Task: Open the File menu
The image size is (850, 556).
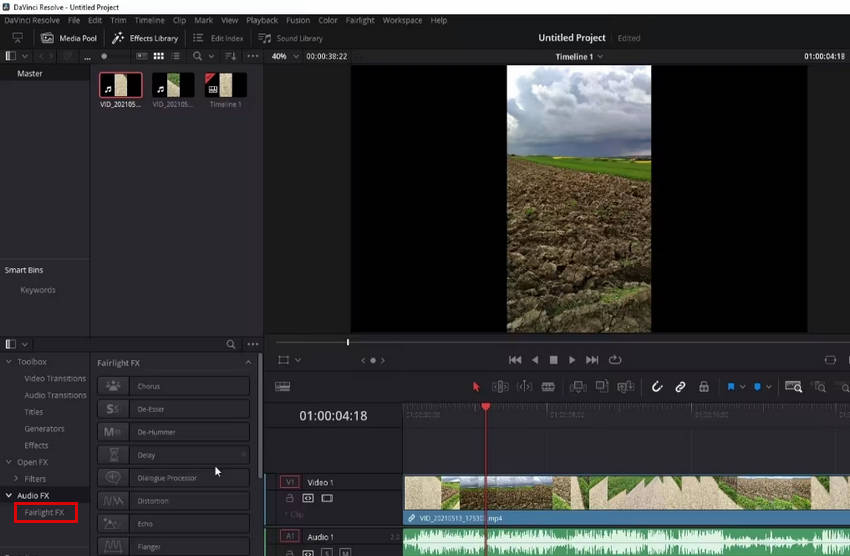Action: pyautogui.click(x=74, y=20)
